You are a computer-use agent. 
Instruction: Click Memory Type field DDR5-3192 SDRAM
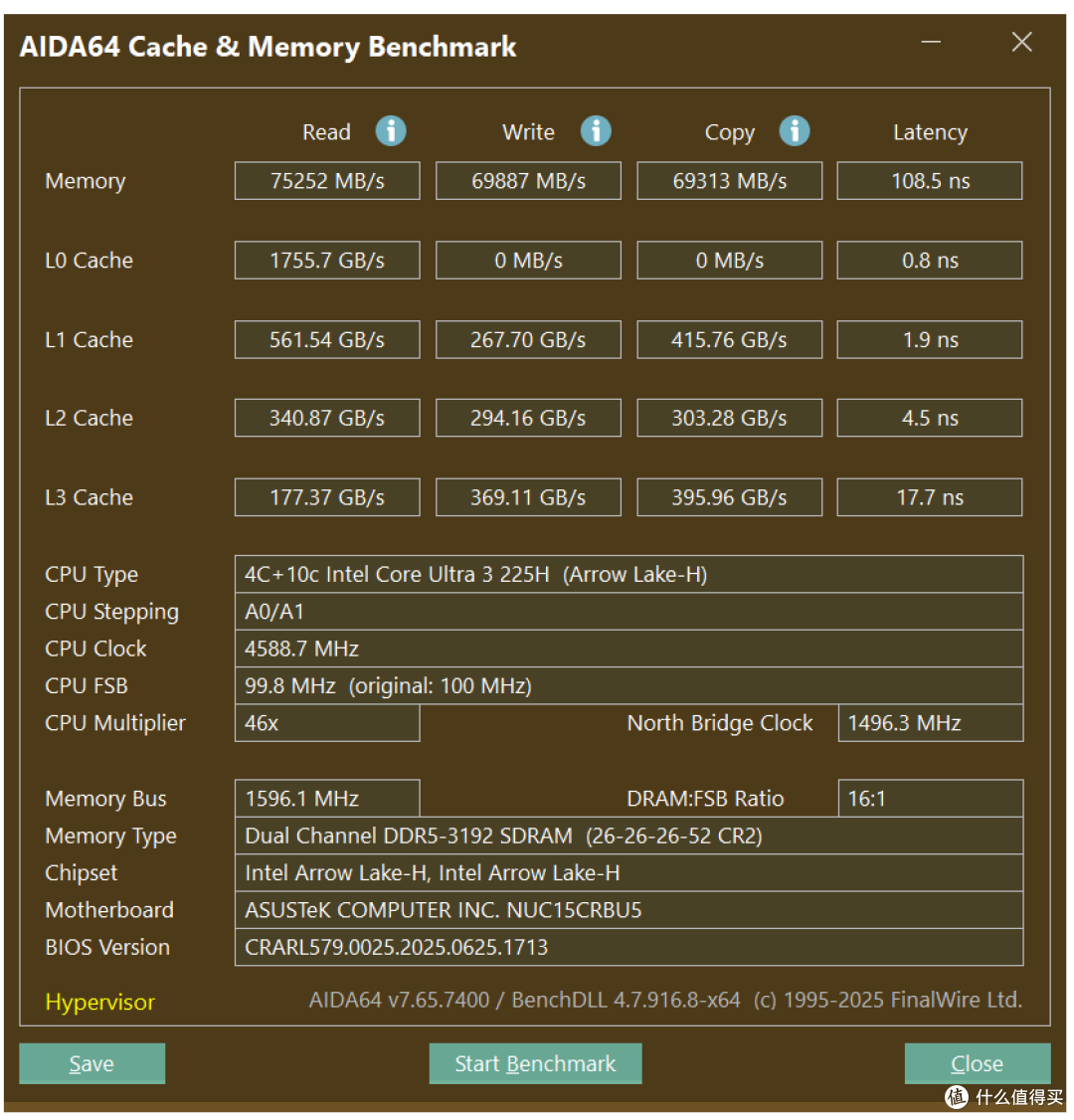coord(629,836)
